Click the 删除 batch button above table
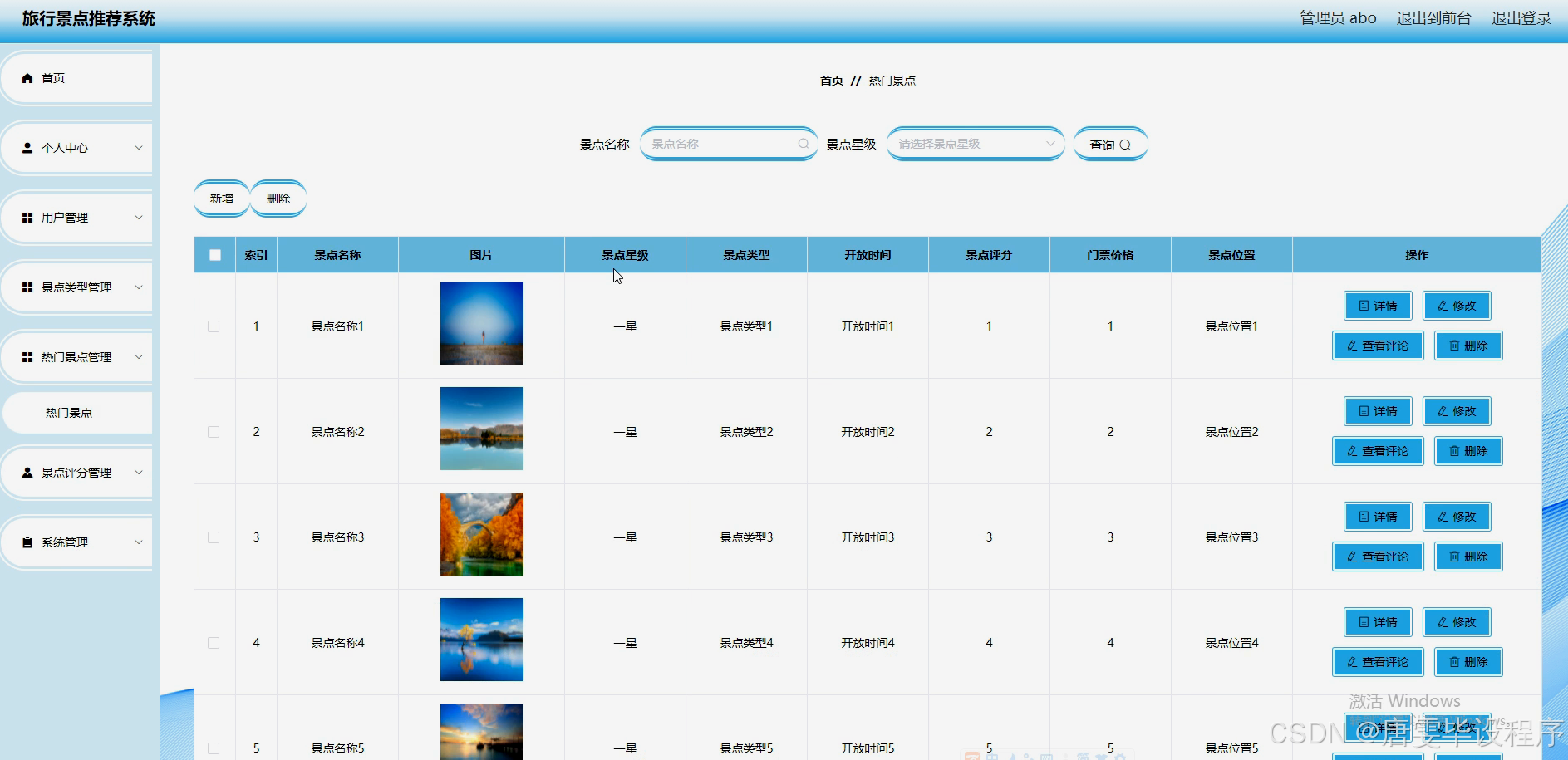This screenshot has height=760, width=1568. pos(278,199)
